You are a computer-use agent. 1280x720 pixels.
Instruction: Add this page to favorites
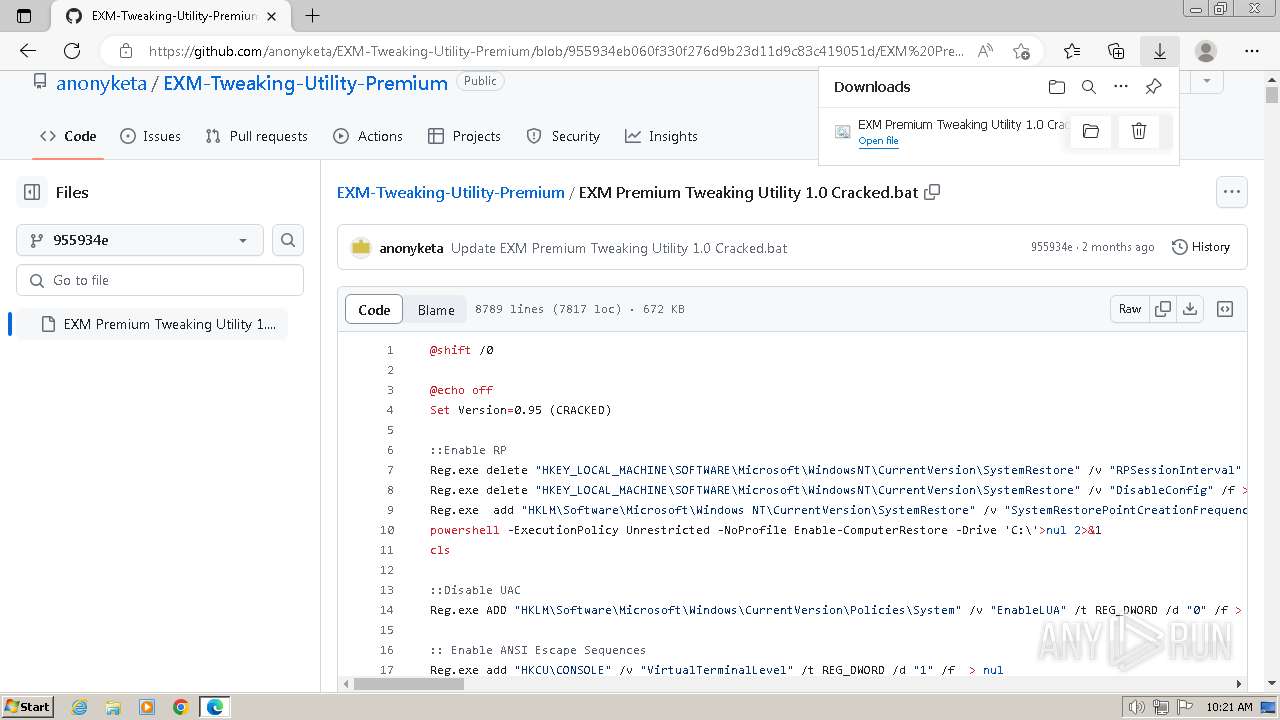(x=1021, y=51)
